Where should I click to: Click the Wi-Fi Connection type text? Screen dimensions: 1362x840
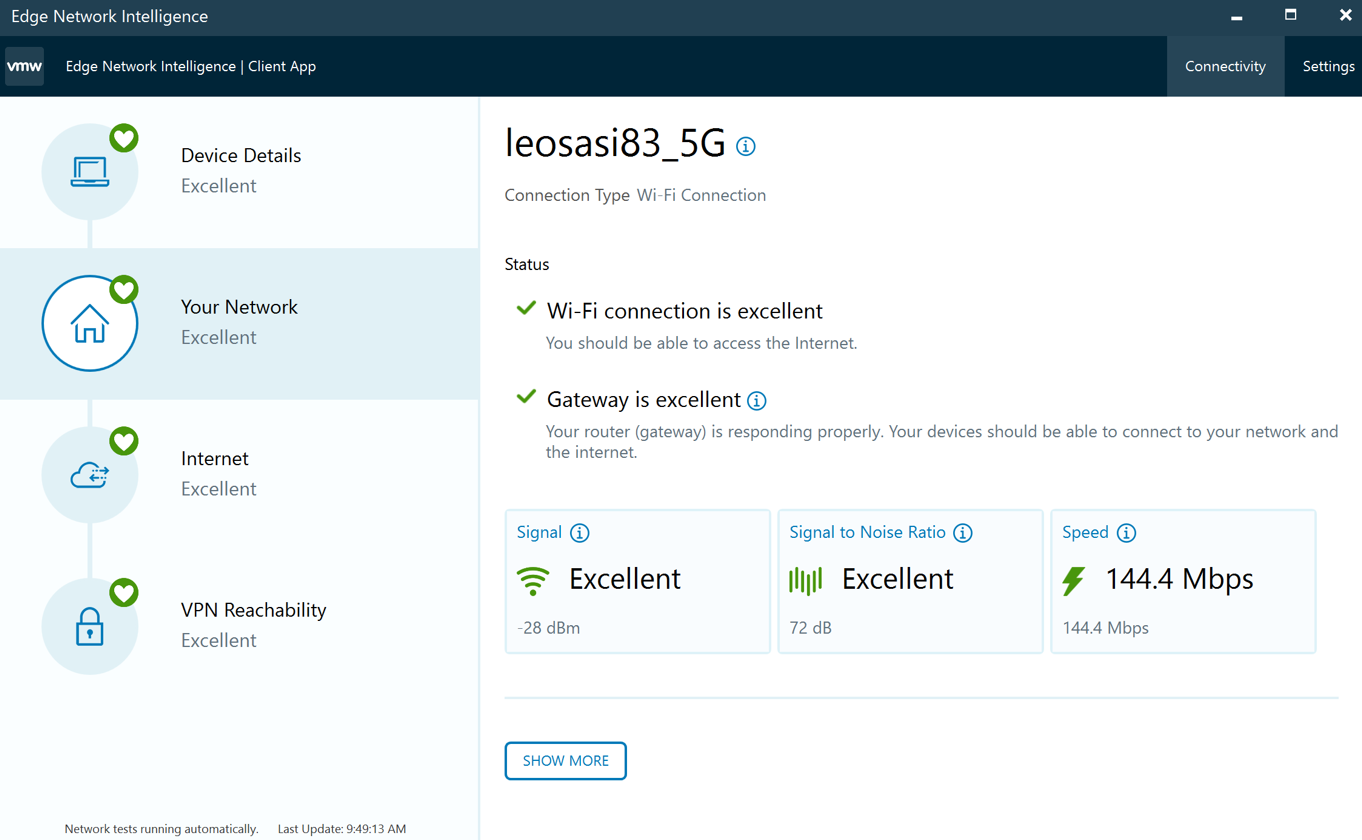pos(701,195)
